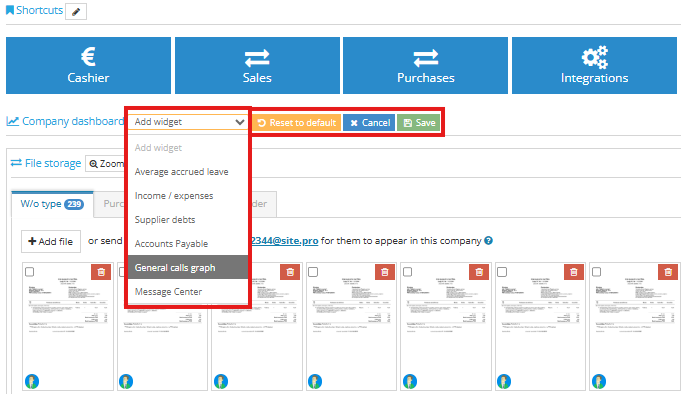Delete the seventh document with trash icon
This screenshot has width=681, height=394.
(x=668, y=272)
